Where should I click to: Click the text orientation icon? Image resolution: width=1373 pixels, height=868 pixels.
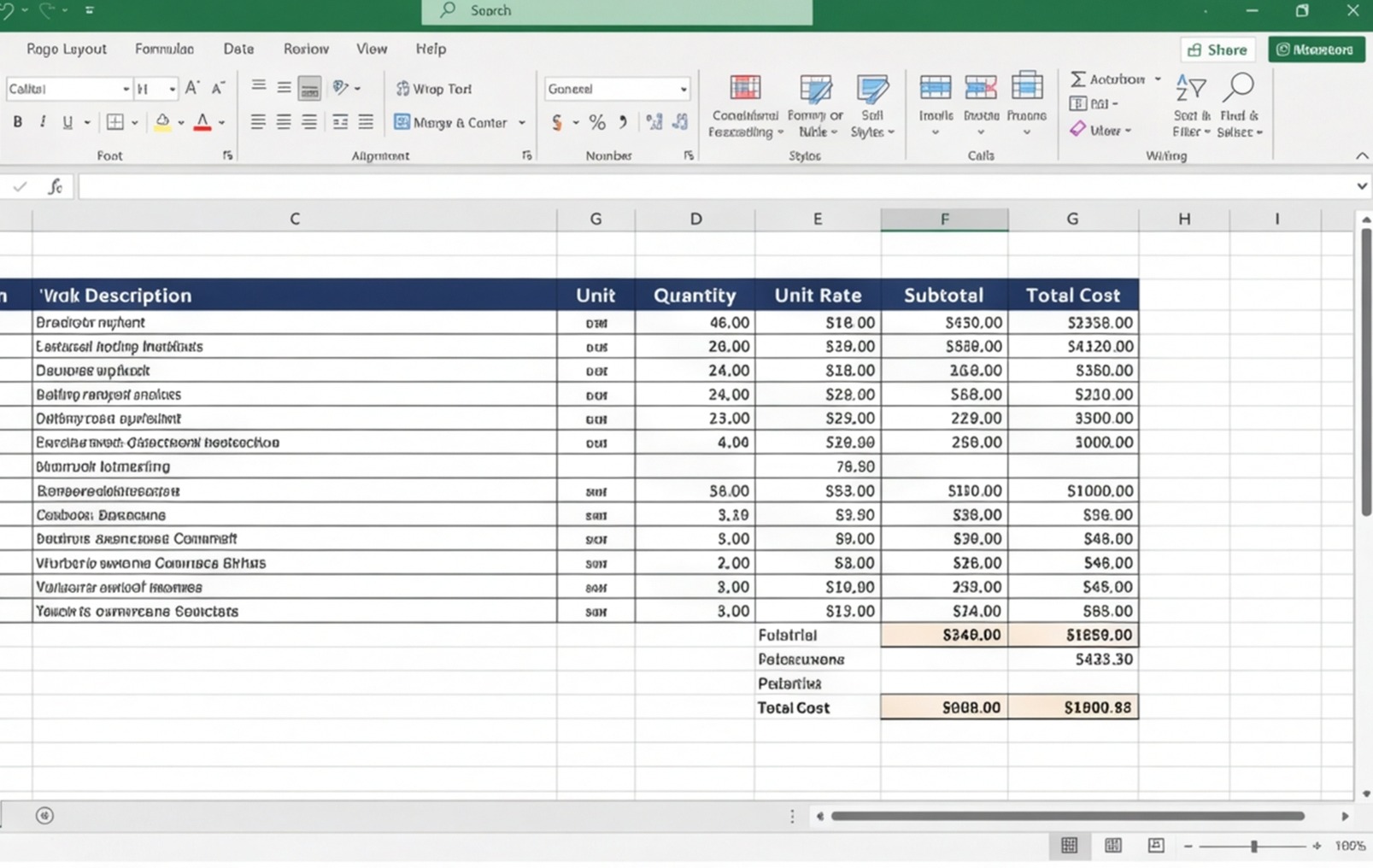click(341, 87)
